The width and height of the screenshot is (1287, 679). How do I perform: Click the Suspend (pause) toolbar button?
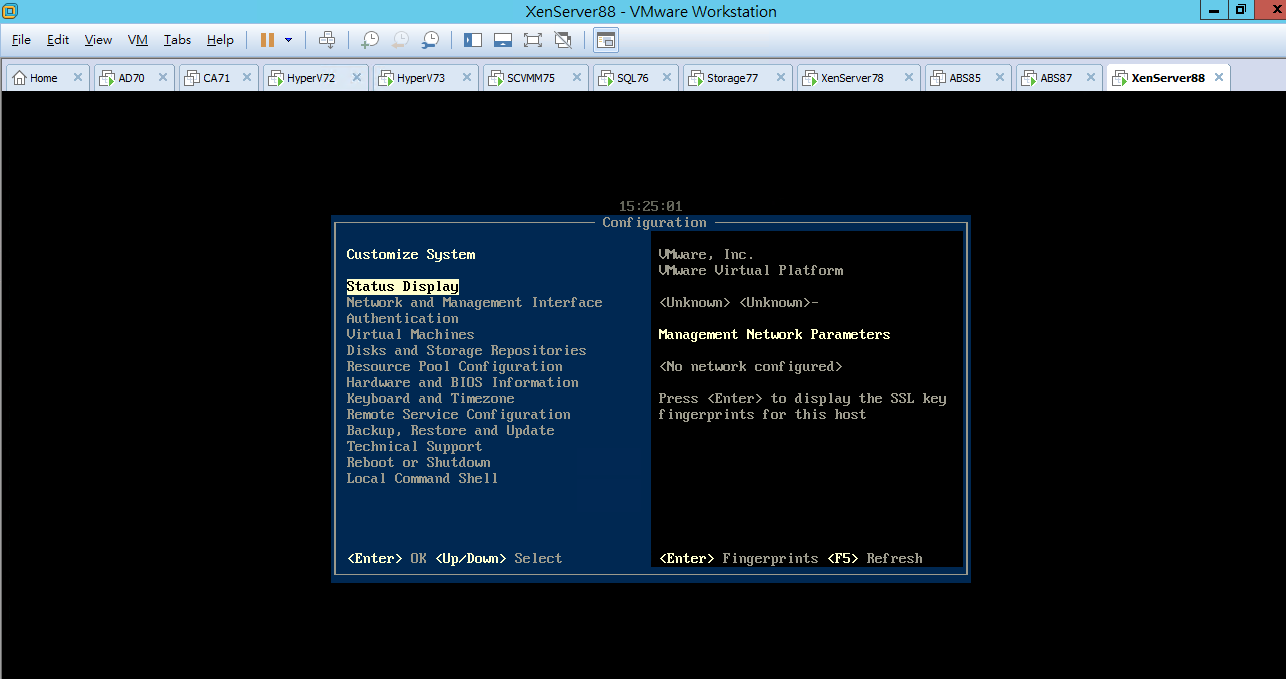tap(267, 40)
